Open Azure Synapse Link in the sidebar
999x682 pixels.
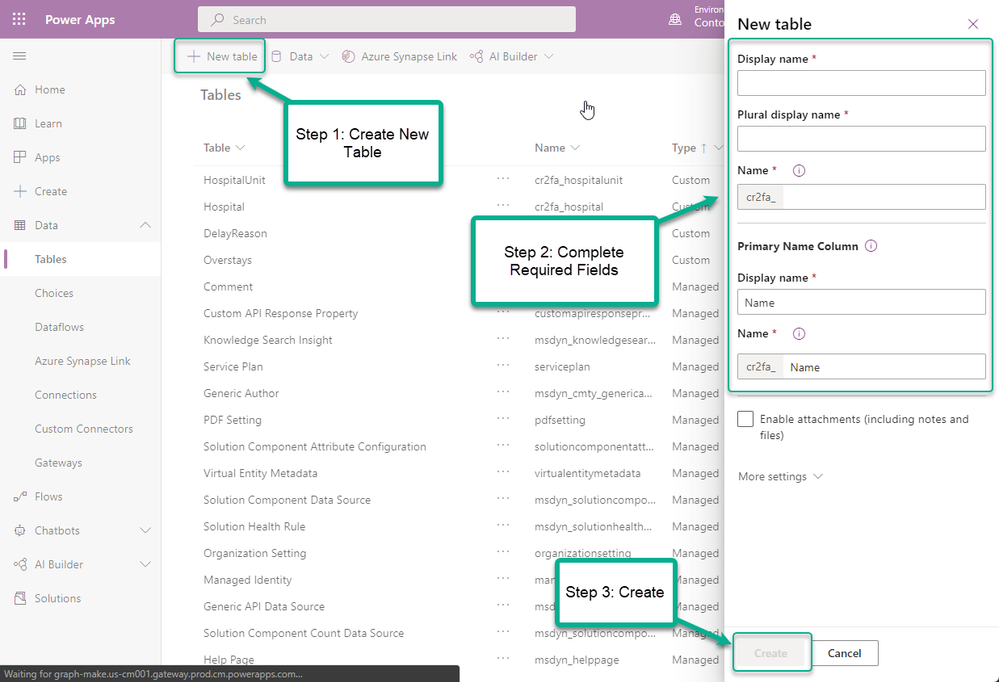(x=82, y=361)
